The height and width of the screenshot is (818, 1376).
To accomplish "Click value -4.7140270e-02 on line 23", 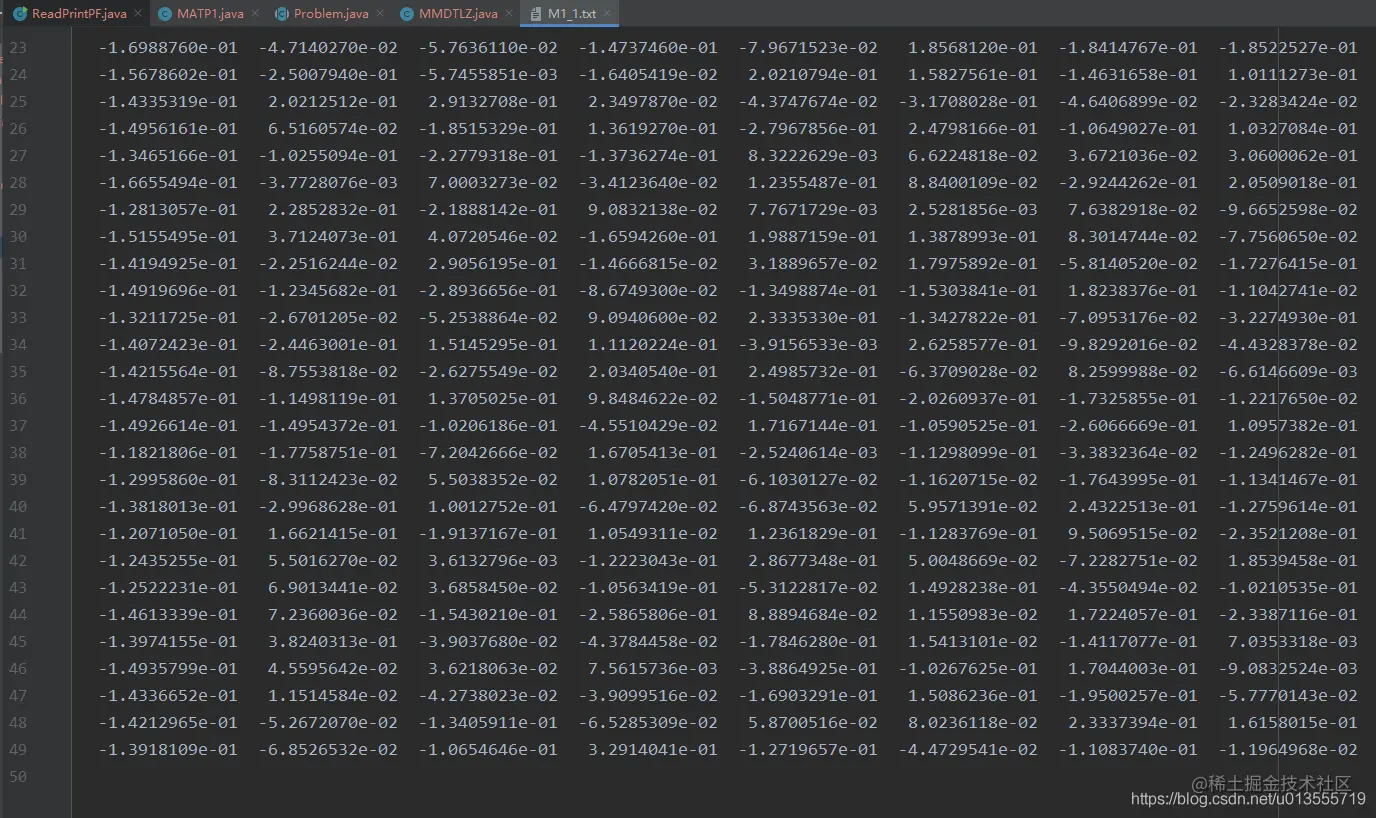I will pyautogui.click(x=328, y=48).
